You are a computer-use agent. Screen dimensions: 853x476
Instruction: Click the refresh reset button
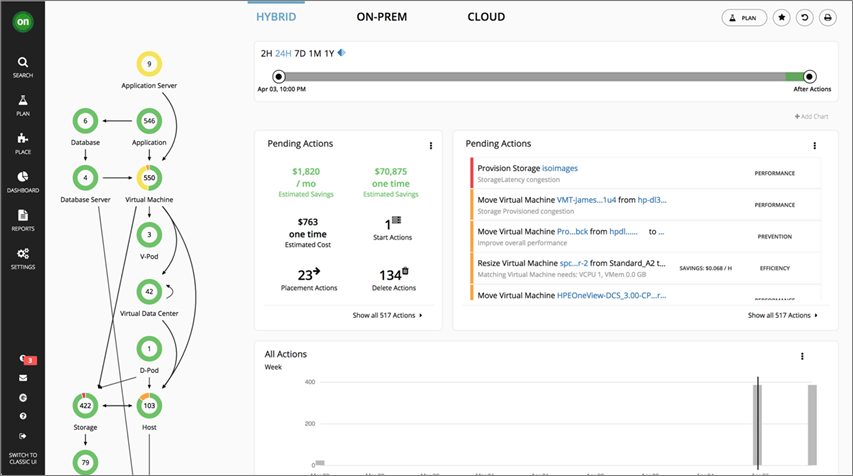pos(805,18)
